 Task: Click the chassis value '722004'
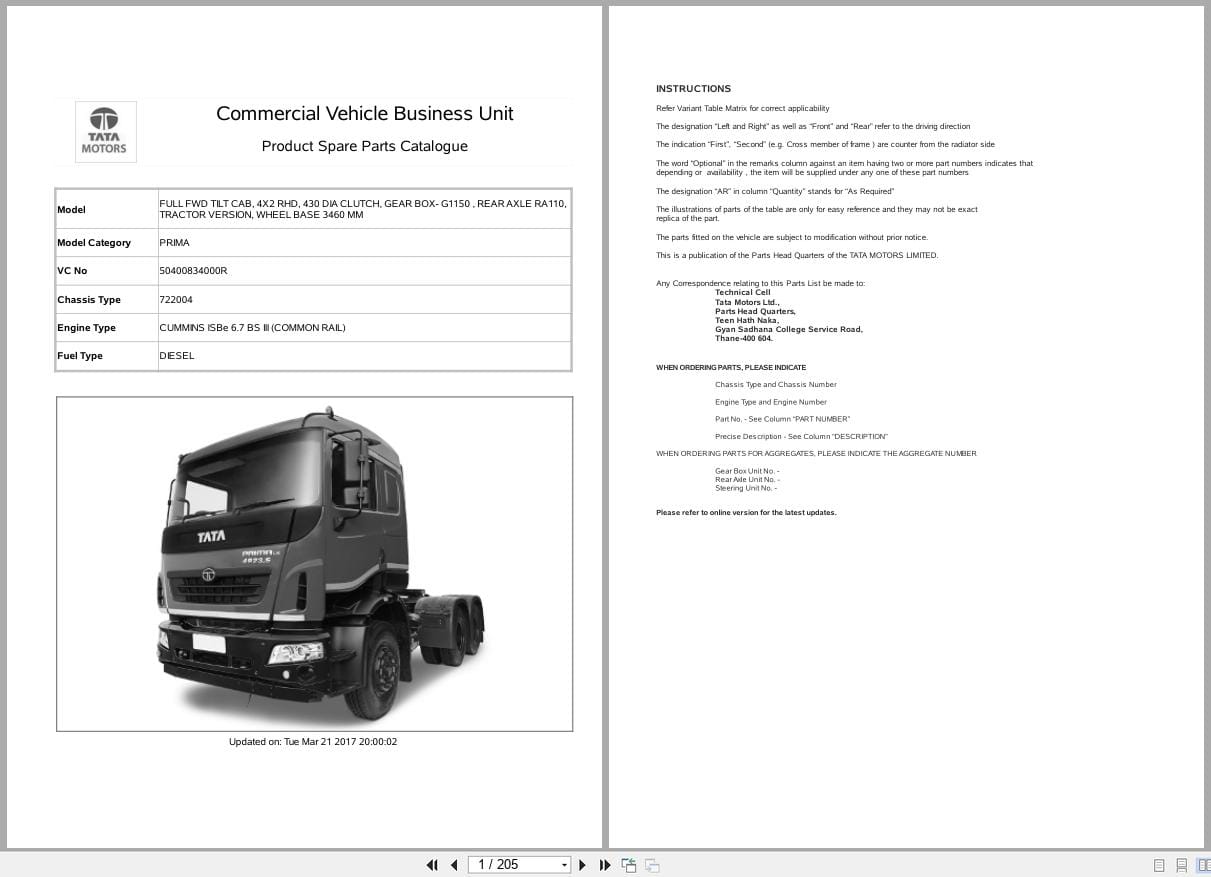point(176,300)
